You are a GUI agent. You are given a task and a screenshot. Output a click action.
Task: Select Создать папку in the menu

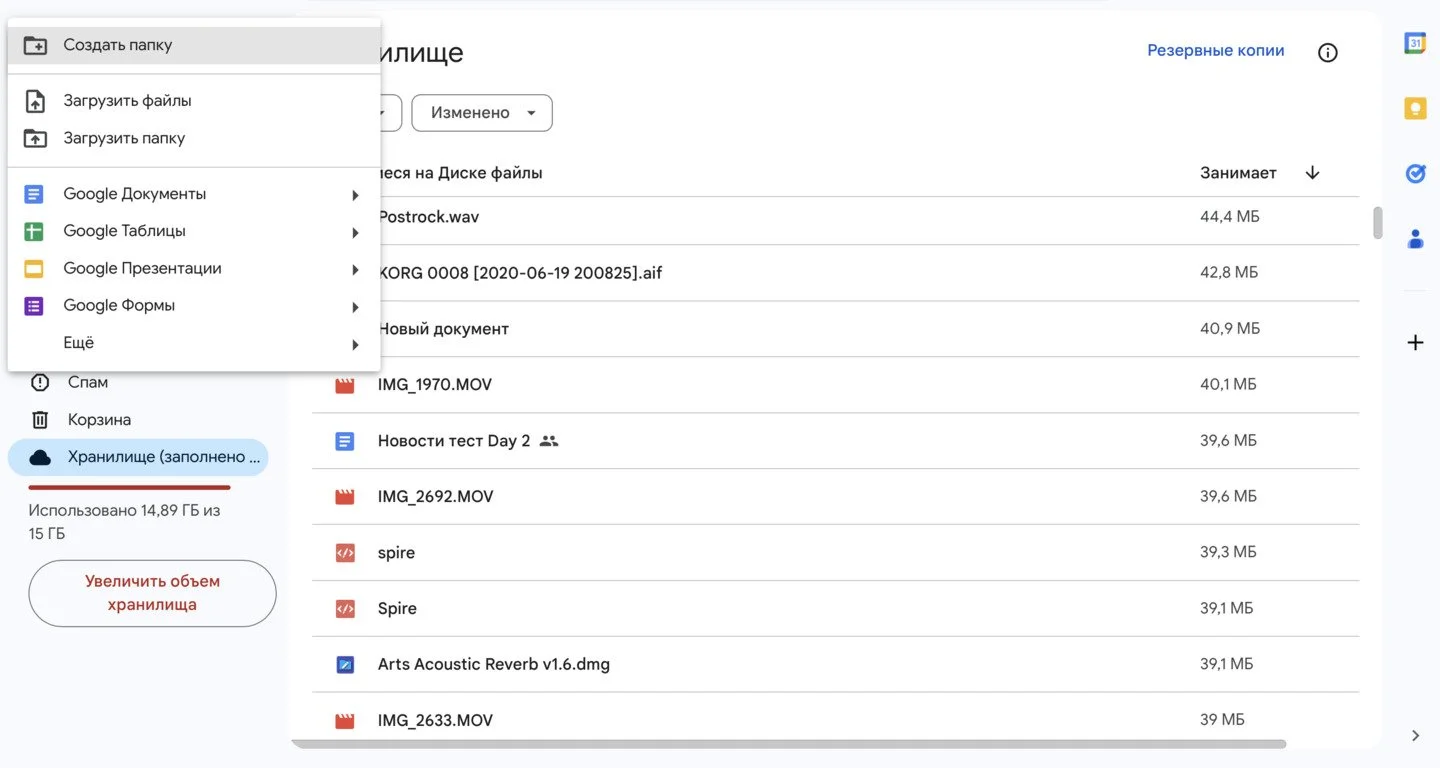pyautogui.click(x=193, y=45)
